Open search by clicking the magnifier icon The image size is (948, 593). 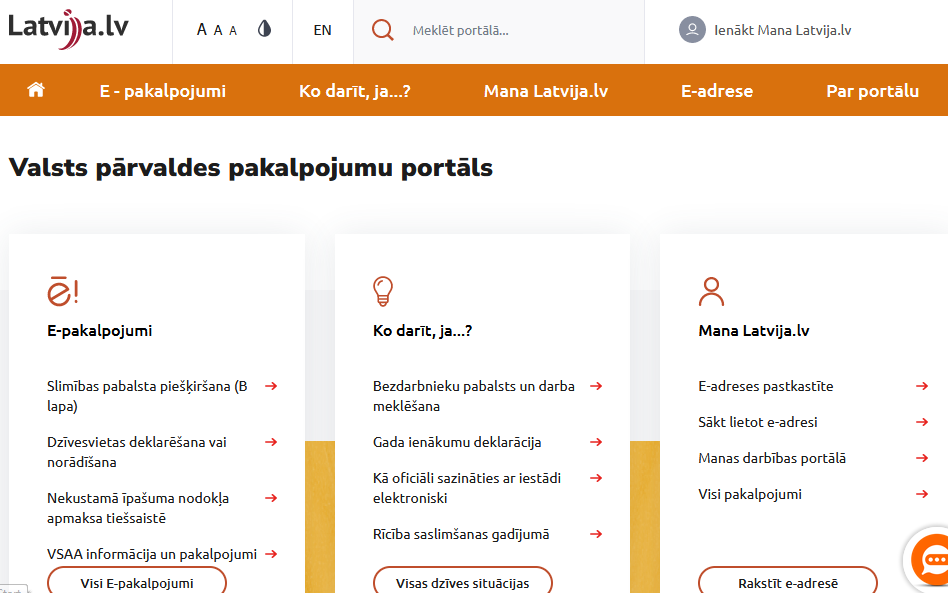coord(383,30)
